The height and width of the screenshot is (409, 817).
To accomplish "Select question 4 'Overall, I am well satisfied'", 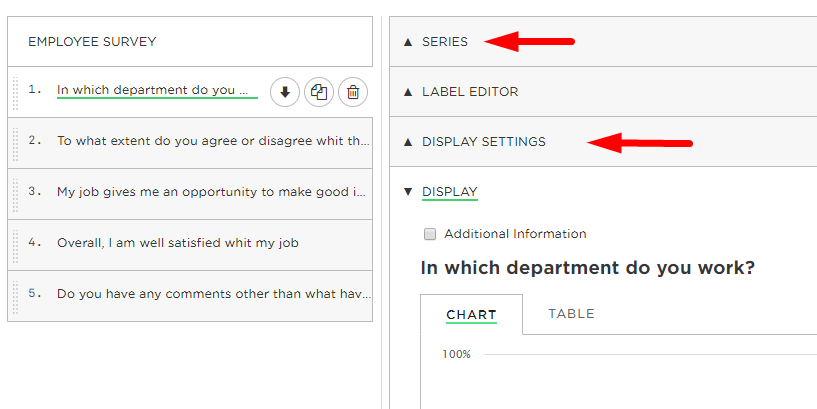I will point(178,243).
